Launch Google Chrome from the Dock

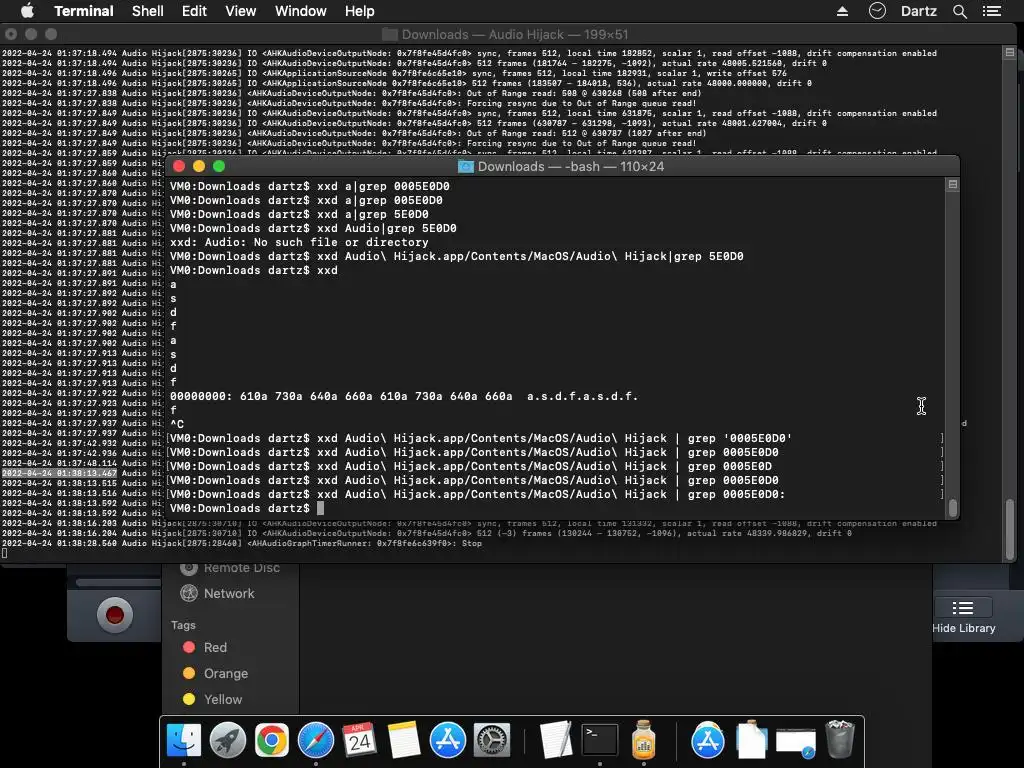tap(272, 740)
